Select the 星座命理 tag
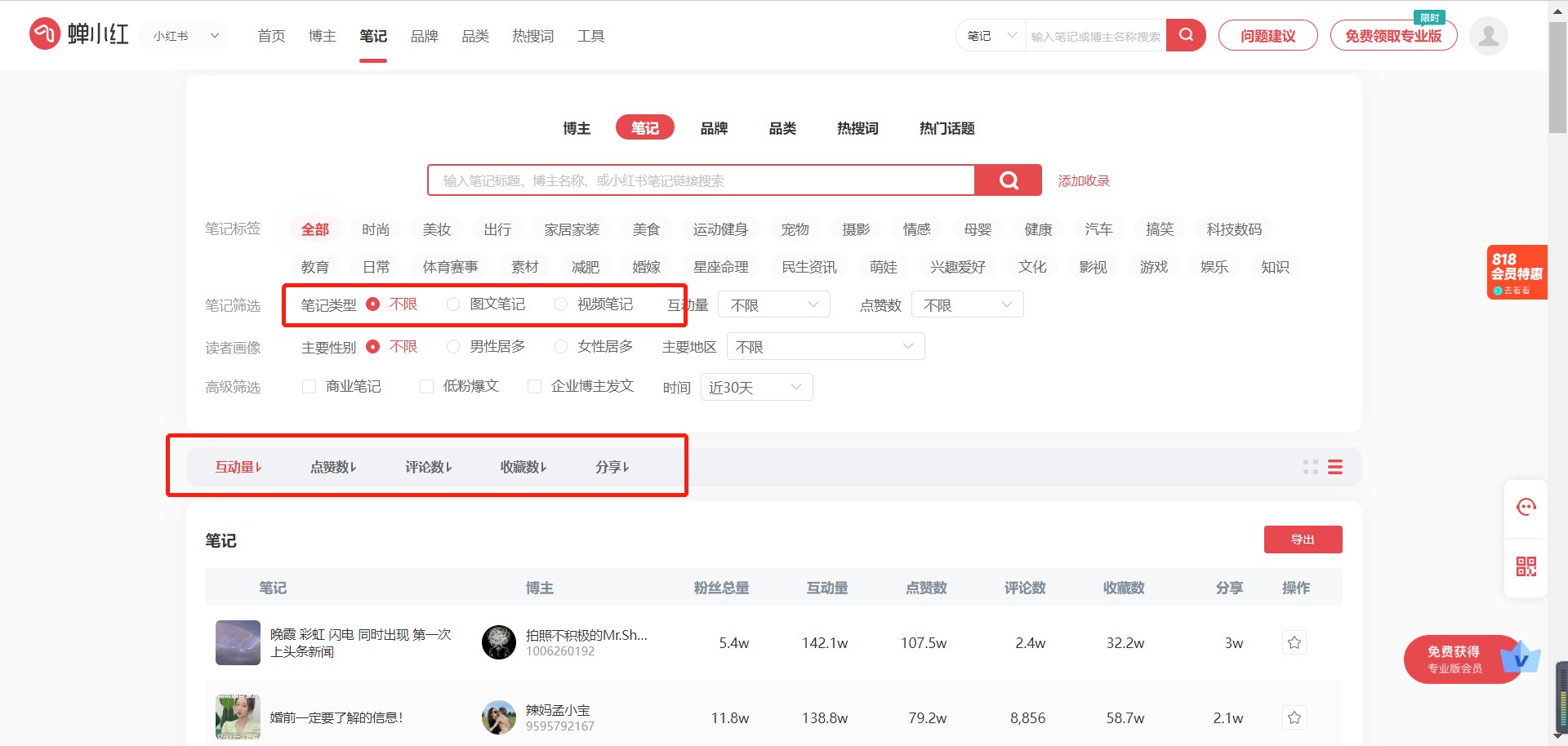Image resolution: width=1568 pixels, height=746 pixels. pyautogui.click(x=720, y=267)
